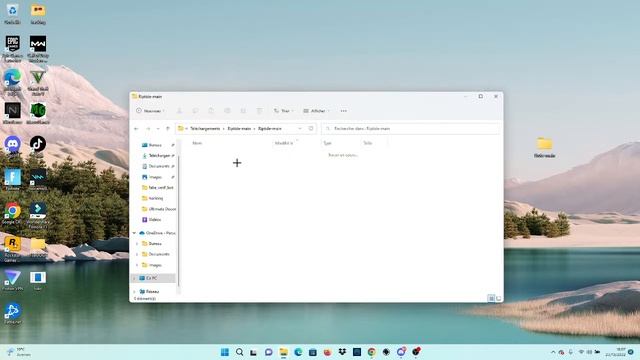640x360 pixels.
Task: Open the Riptide-main folder on the desktop
Action: point(544,147)
